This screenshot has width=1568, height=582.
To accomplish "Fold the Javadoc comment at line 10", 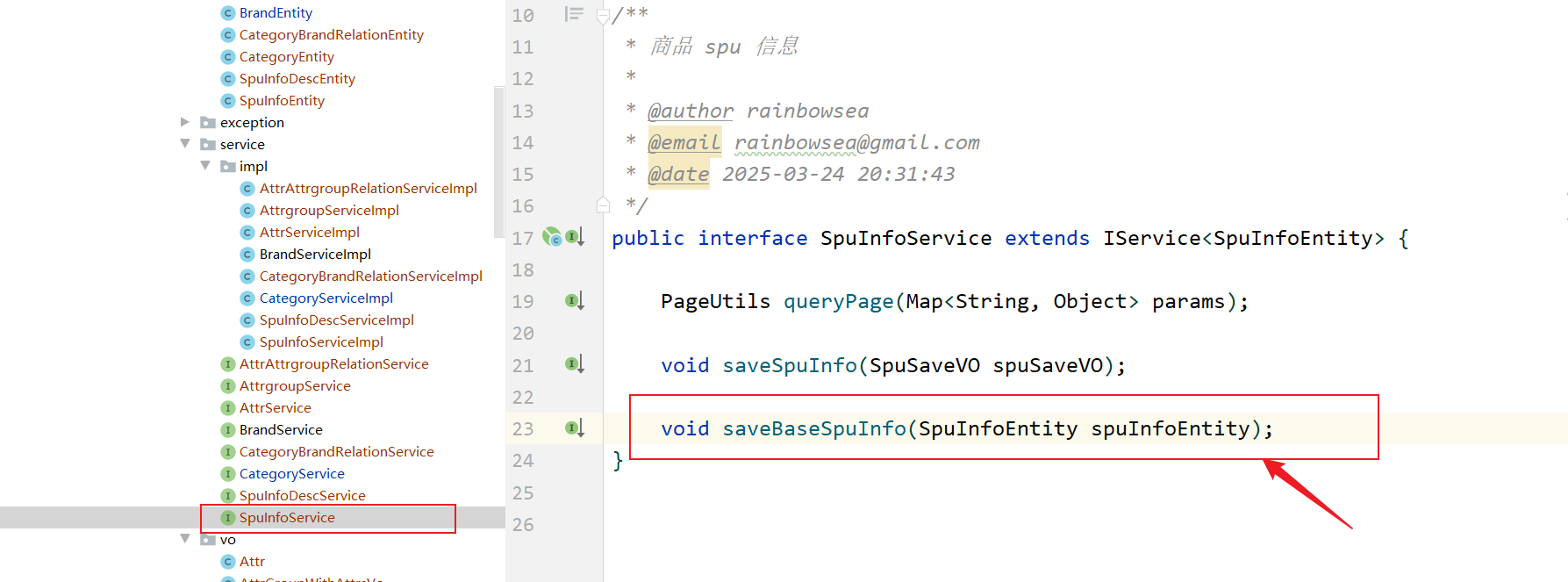I will pos(603,16).
